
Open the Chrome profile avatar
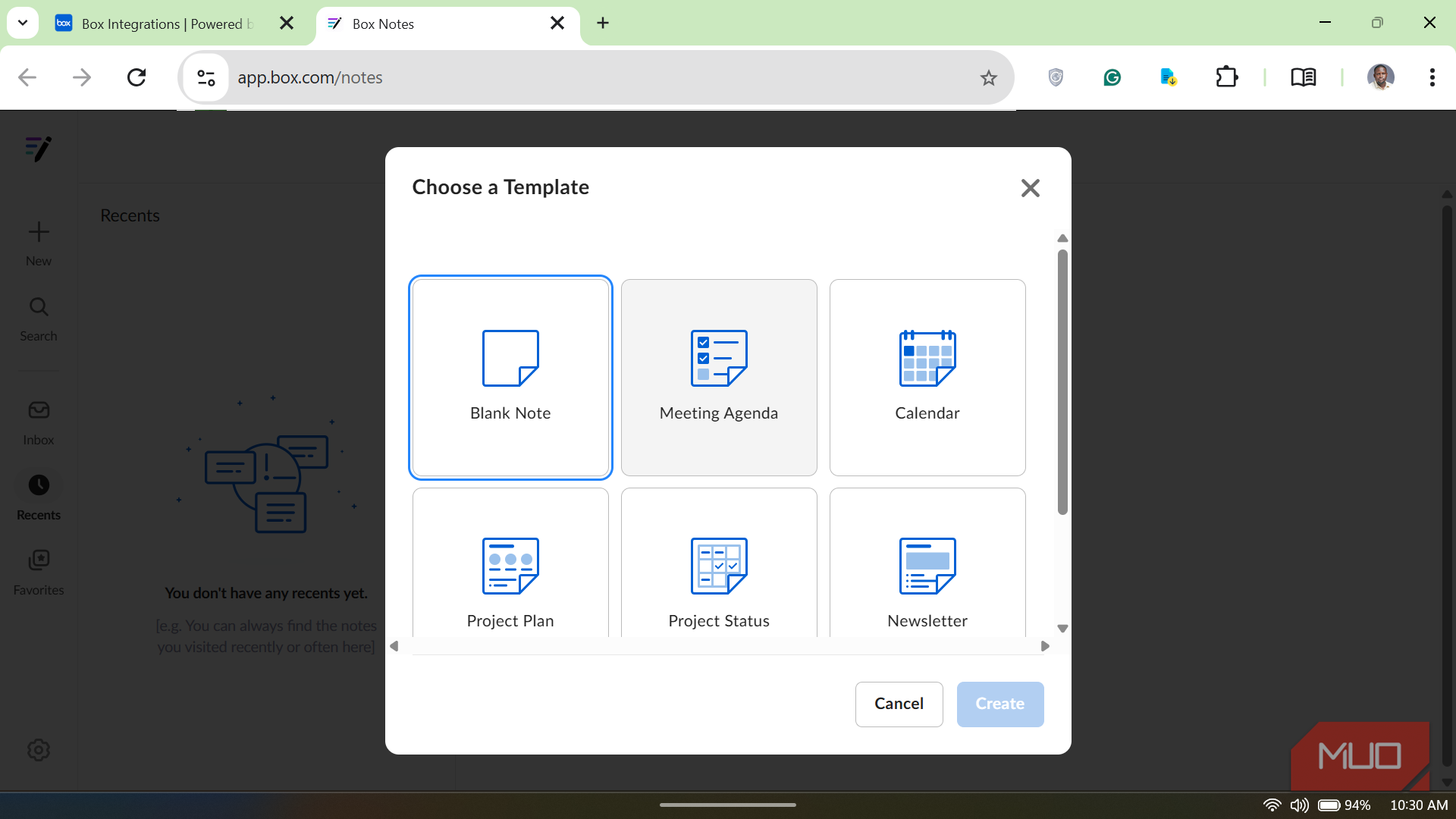pos(1381,77)
